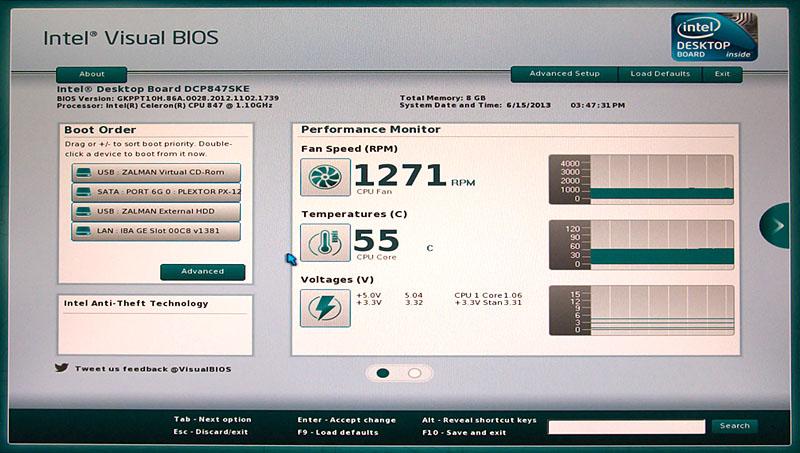Viewport: 800px width, 453px height.
Task: Focus the search input field
Action: [627, 426]
